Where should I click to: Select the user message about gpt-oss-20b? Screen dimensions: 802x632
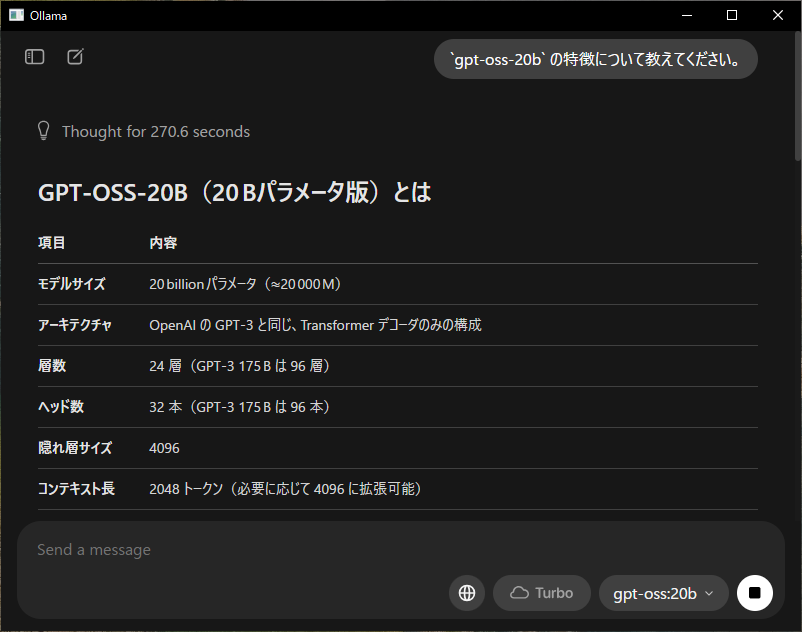tap(596, 59)
